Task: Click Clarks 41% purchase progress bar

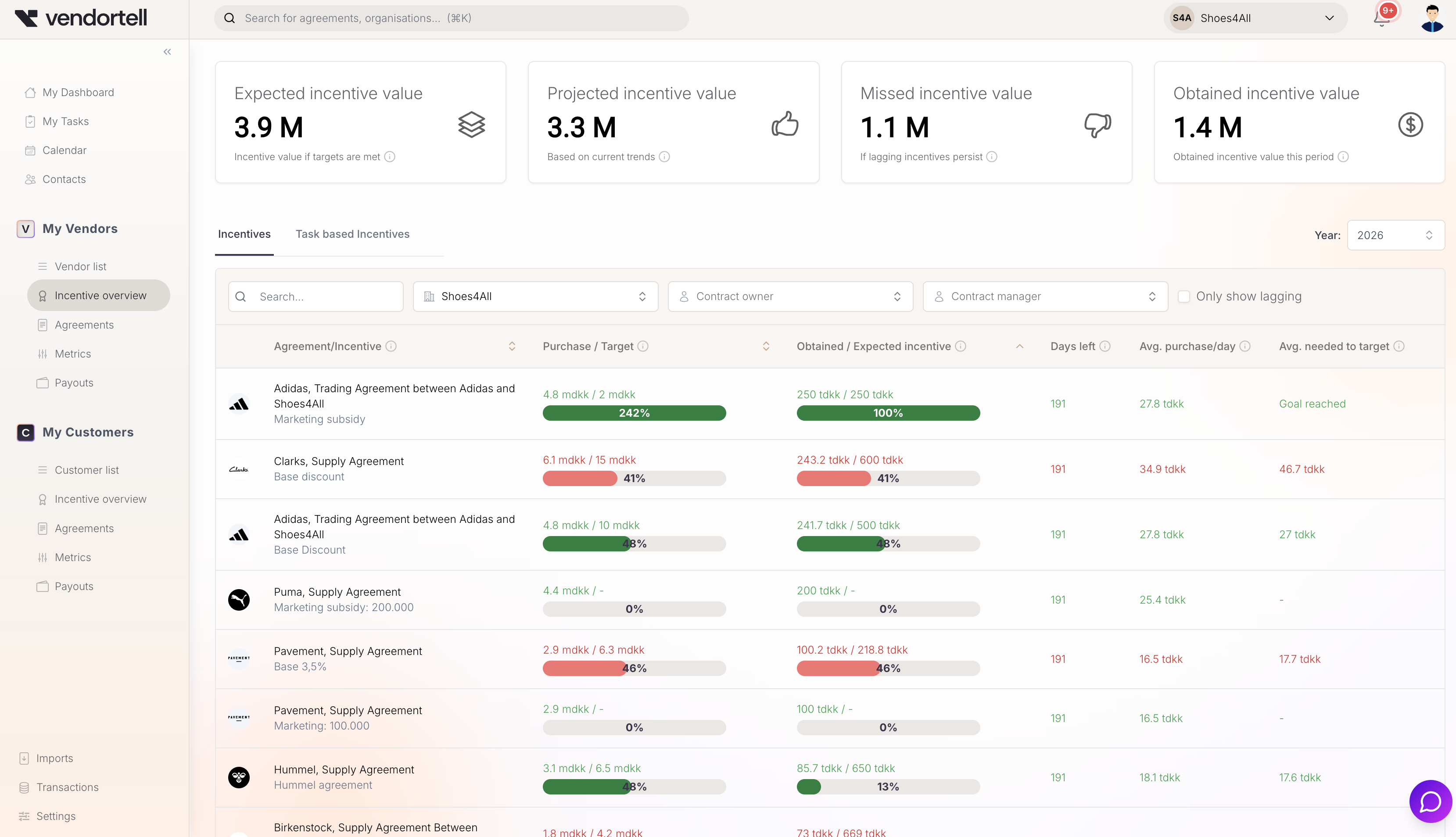Action: pyautogui.click(x=634, y=478)
